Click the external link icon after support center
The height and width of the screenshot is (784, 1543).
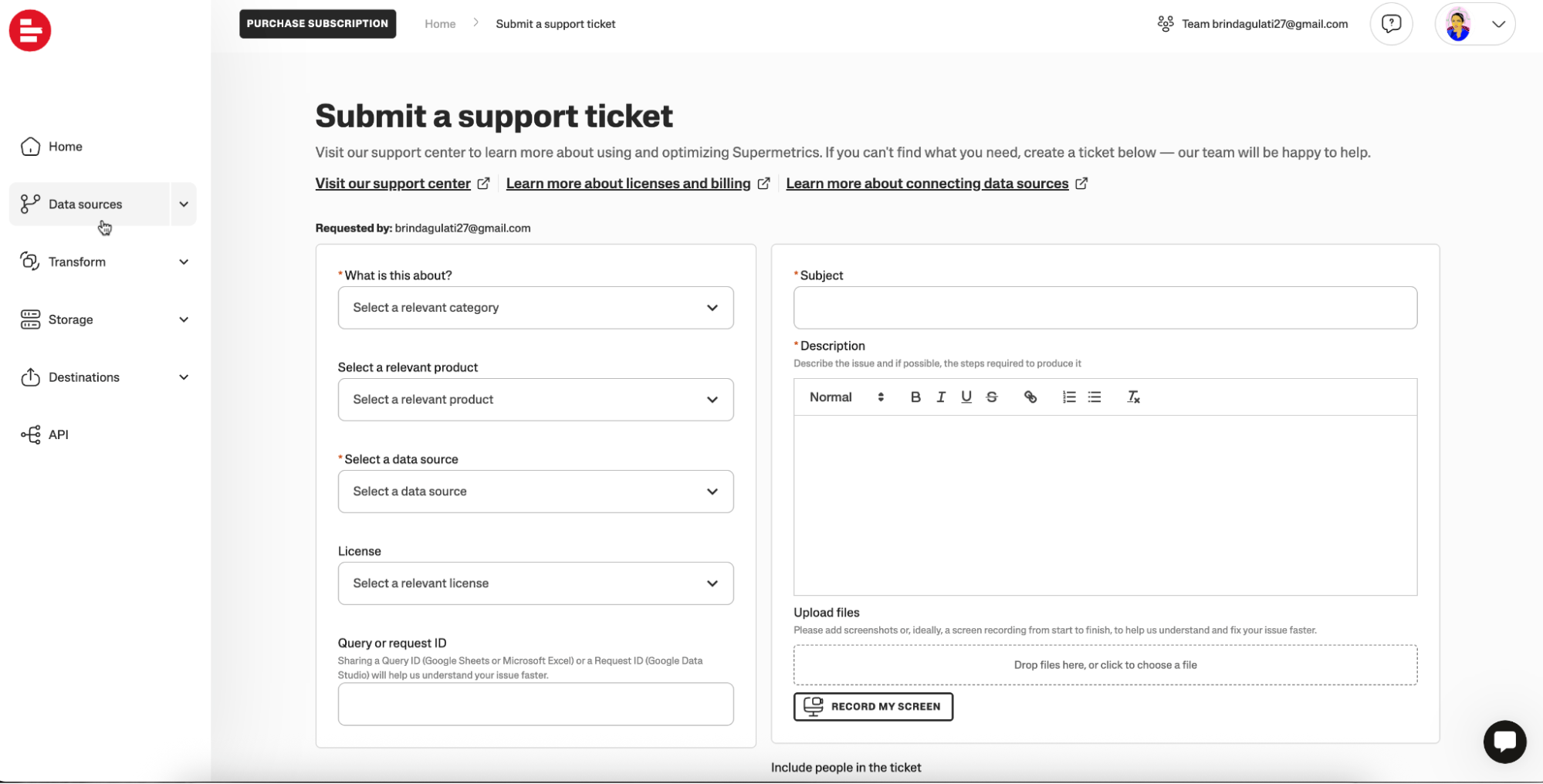(x=483, y=183)
